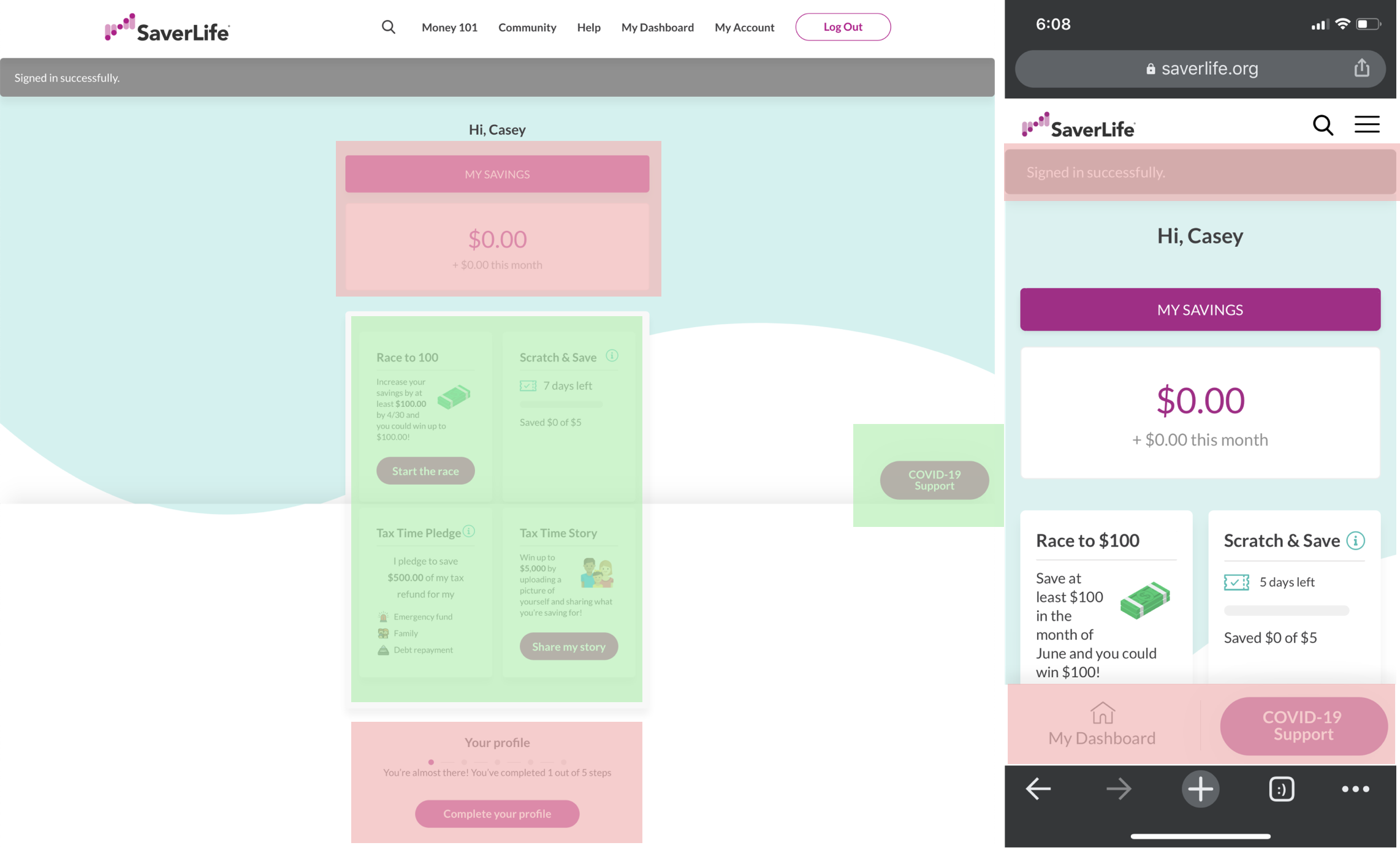Click the desktop header search magnifier icon
1400x848 pixels.
point(388,27)
